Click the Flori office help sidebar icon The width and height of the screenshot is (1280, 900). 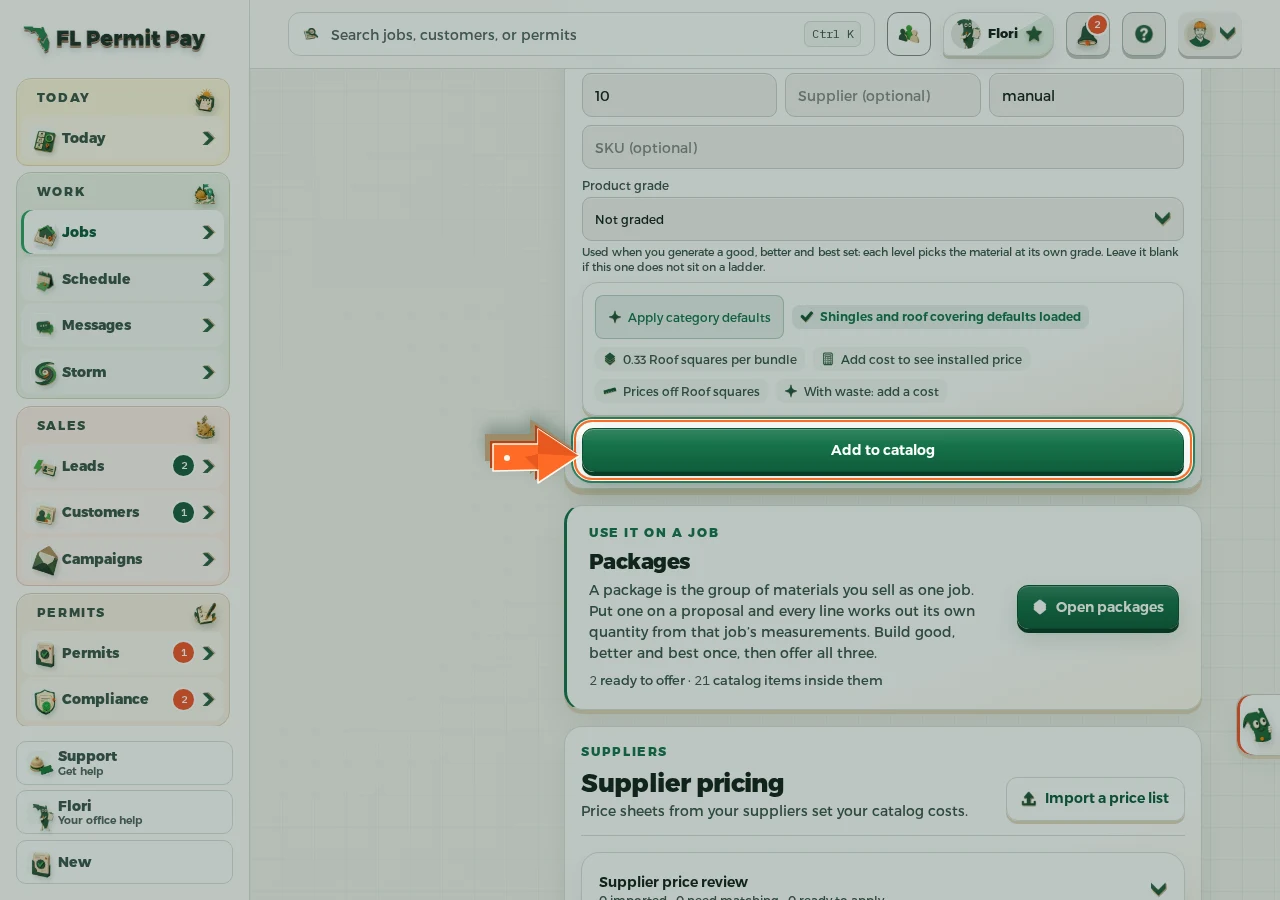click(x=41, y=813)
